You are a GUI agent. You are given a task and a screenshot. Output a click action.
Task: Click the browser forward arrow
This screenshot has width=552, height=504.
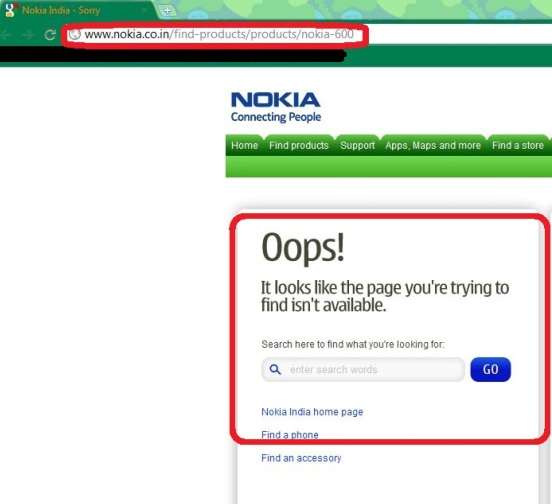click(27, 34)
